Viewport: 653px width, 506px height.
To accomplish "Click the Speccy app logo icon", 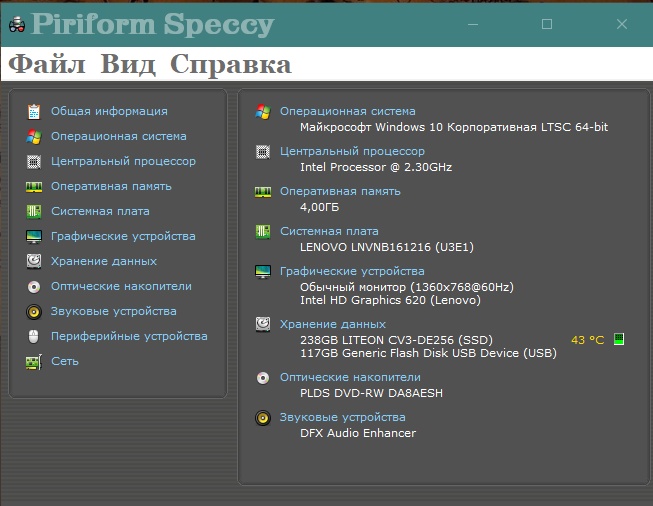I will tap(17, 25).
